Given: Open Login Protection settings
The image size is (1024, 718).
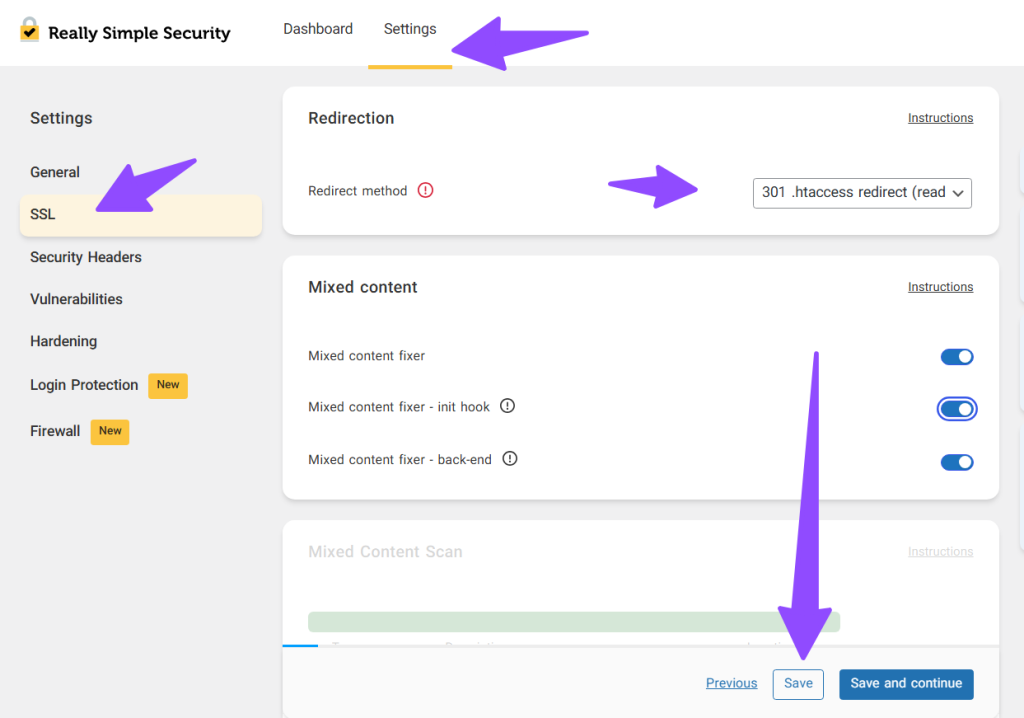Looking at the screenshot, I should tap(84, 385).
